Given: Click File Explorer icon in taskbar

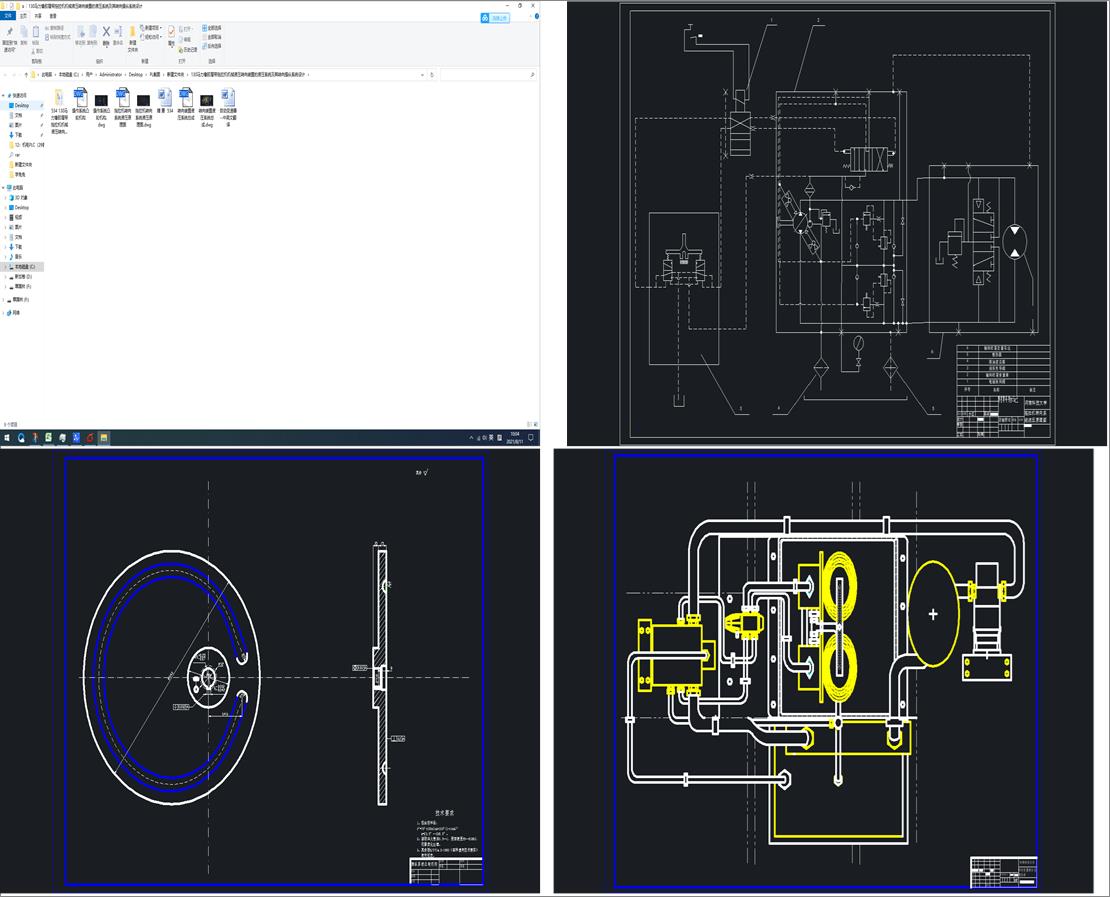Looking at the screenshot, I should click(103, 438).
